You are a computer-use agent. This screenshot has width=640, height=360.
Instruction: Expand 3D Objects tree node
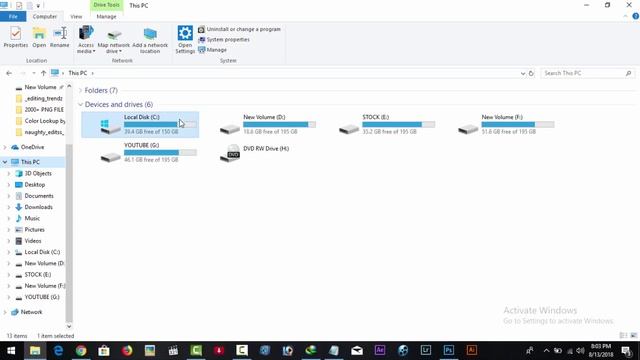pyautogui.click(x=9, y=173)
